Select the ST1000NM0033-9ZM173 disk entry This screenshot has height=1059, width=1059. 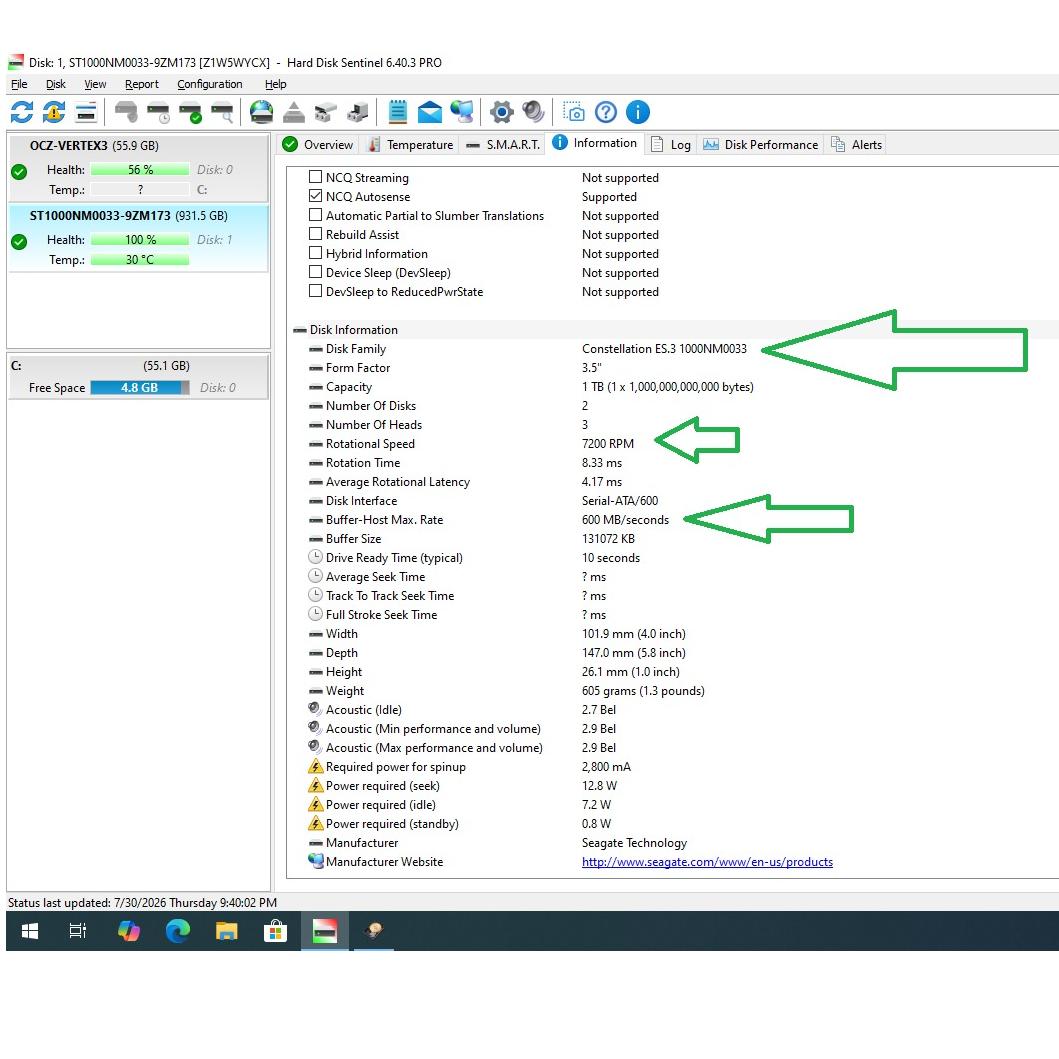click(138, 238)
